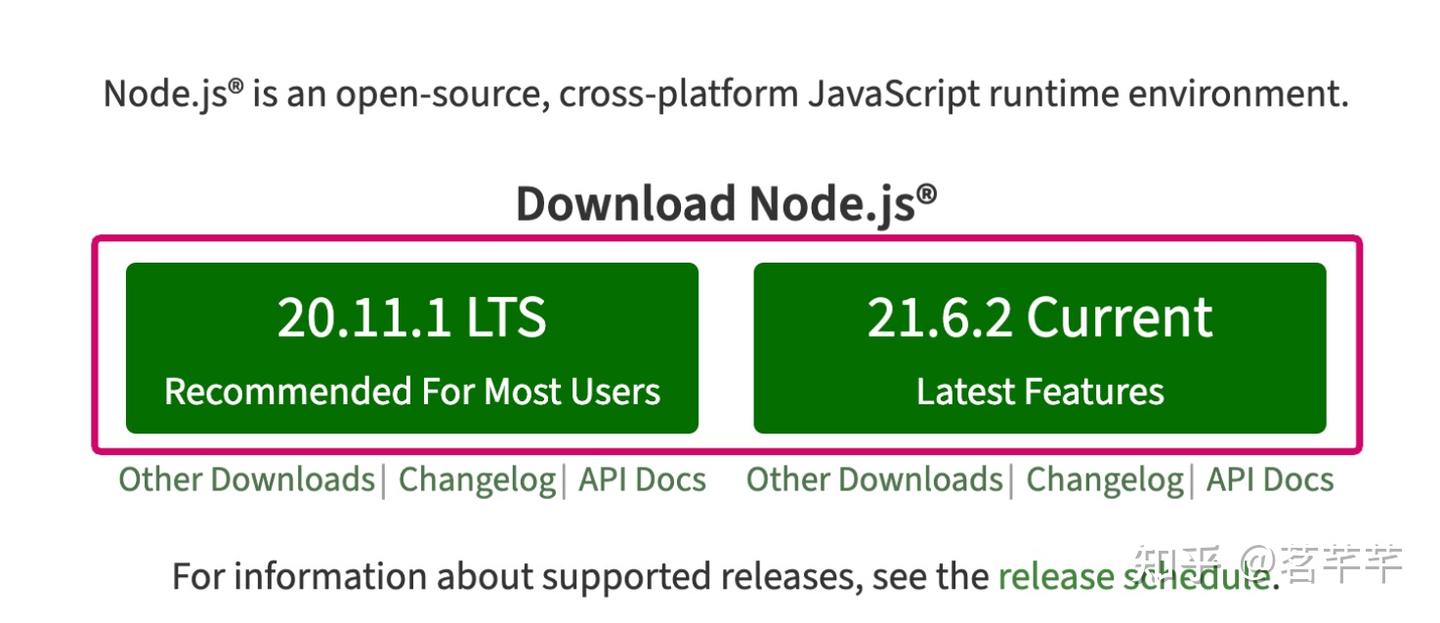View the Changelog for 21.6.2 Current
This screenshot has height=623, width=1440.
click(x=1104, y=480)
